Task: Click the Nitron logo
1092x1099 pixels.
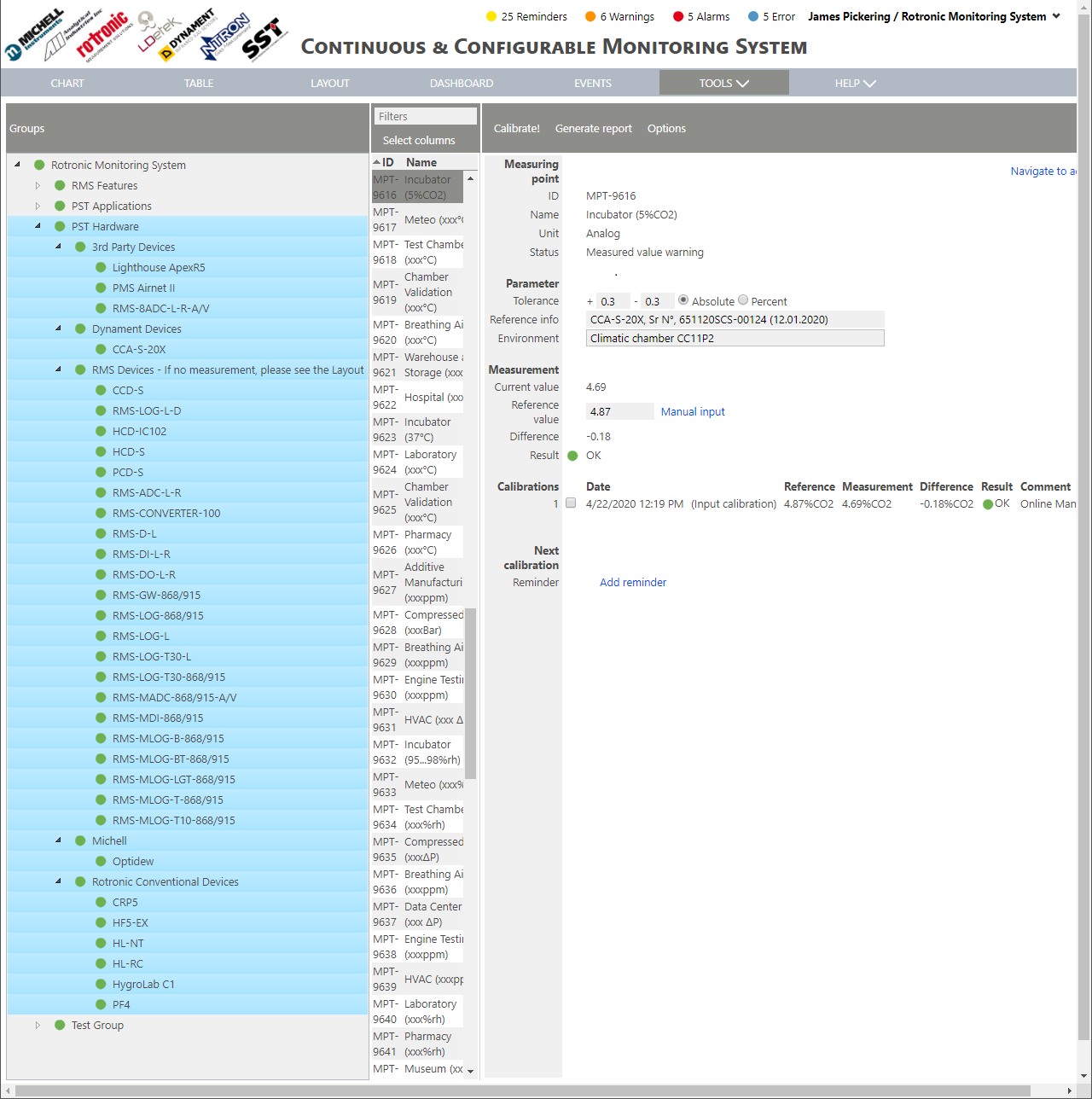Action: point(225,37)
